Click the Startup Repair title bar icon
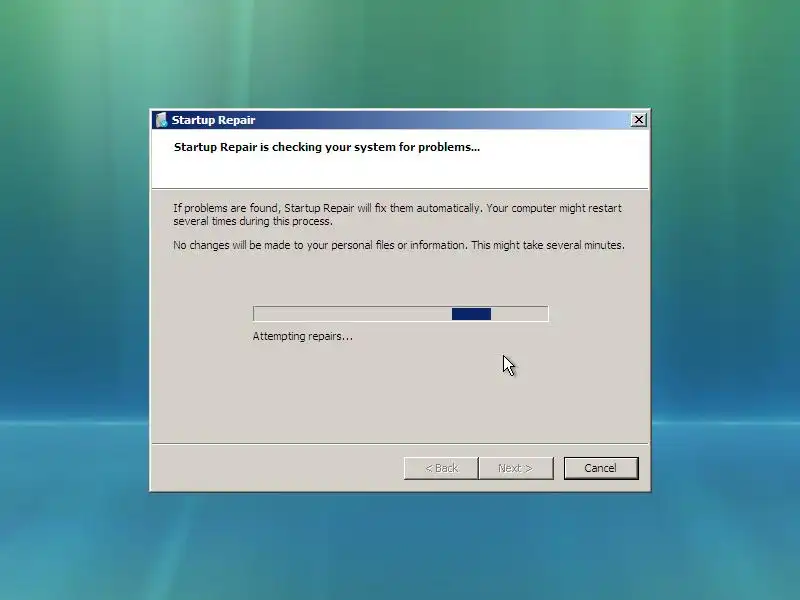 (161, 120)
